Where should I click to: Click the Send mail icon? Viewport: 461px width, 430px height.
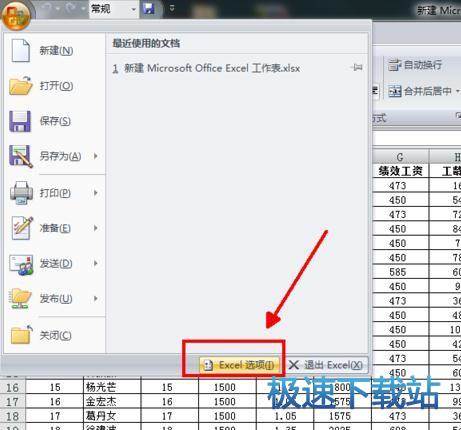(x=21, y=264)
